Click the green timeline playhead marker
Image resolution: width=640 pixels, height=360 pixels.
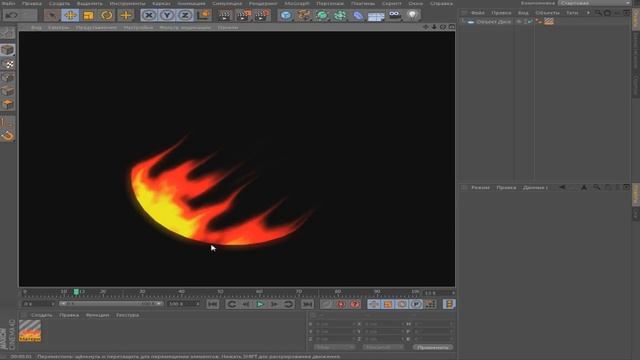tap(76, 292)
